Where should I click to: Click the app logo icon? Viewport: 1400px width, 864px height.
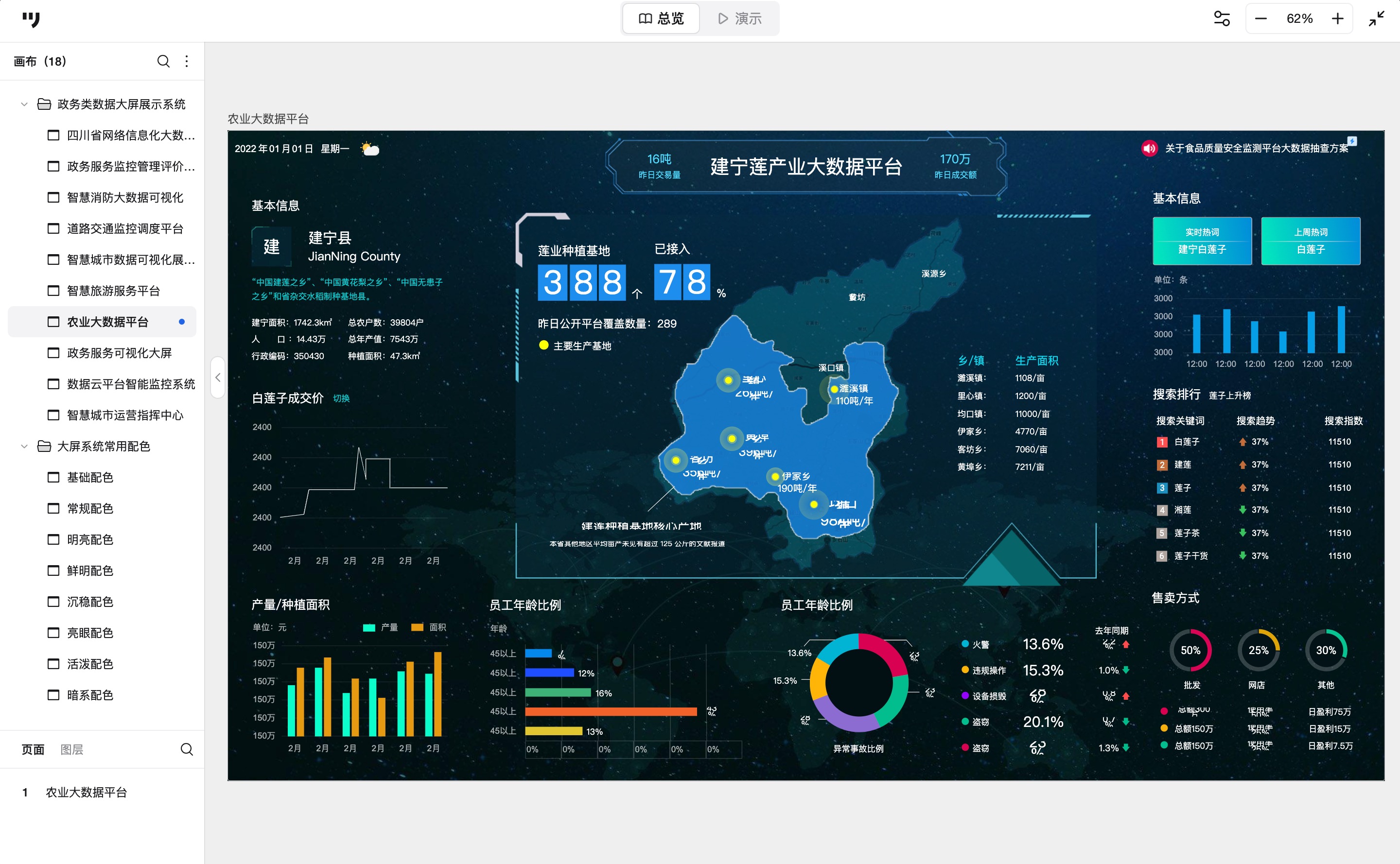click(x=31, y=19)
